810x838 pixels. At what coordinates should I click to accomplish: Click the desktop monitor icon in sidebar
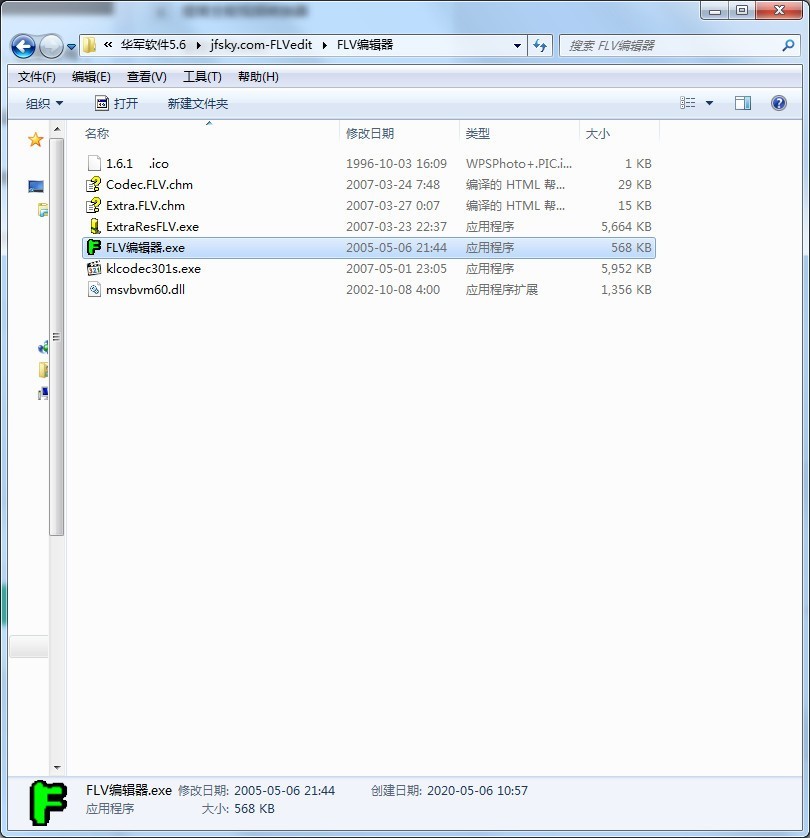[36, 187]
